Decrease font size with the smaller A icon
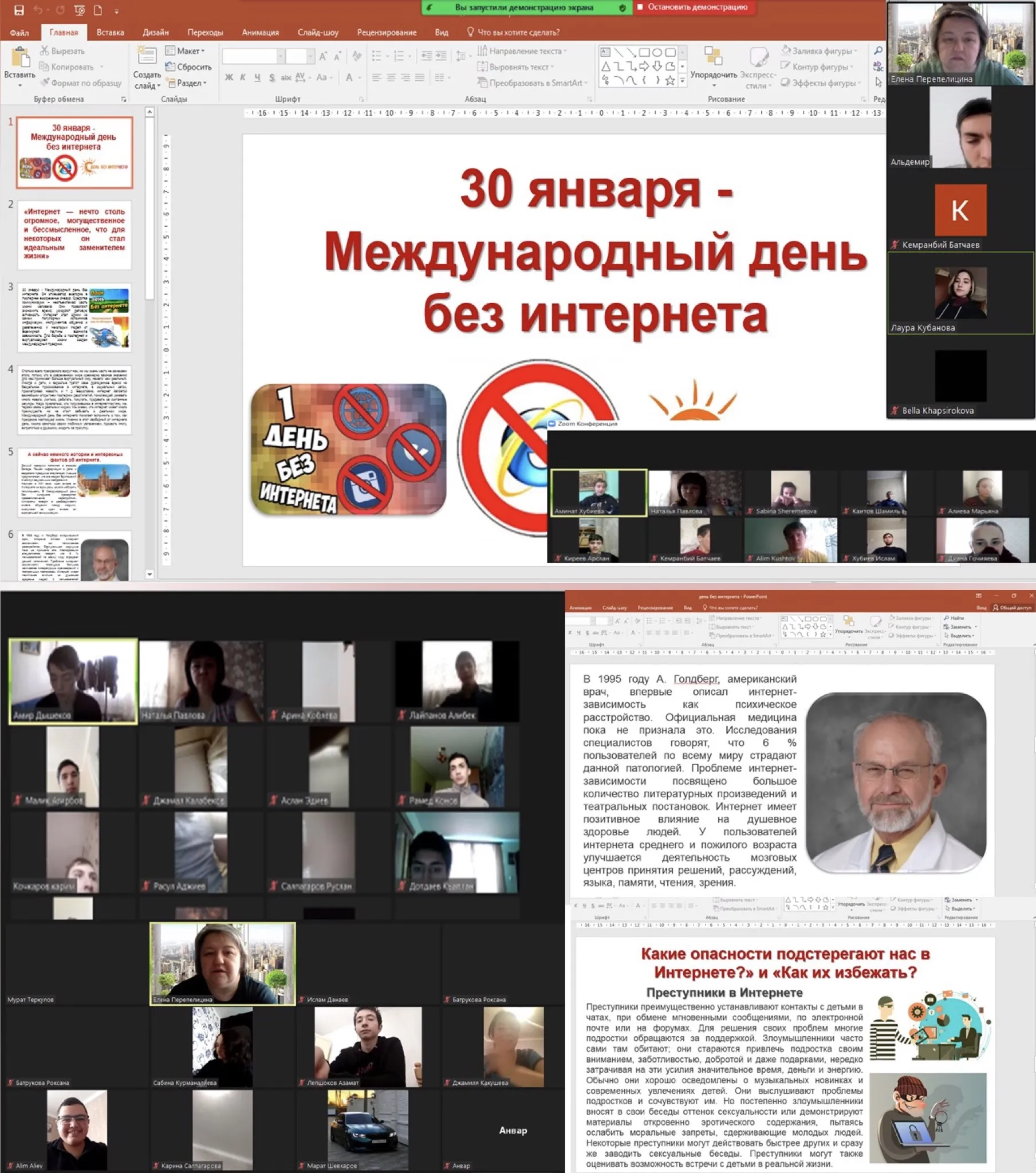Viewport: 1036px width, 1173px height. point(337,56)
